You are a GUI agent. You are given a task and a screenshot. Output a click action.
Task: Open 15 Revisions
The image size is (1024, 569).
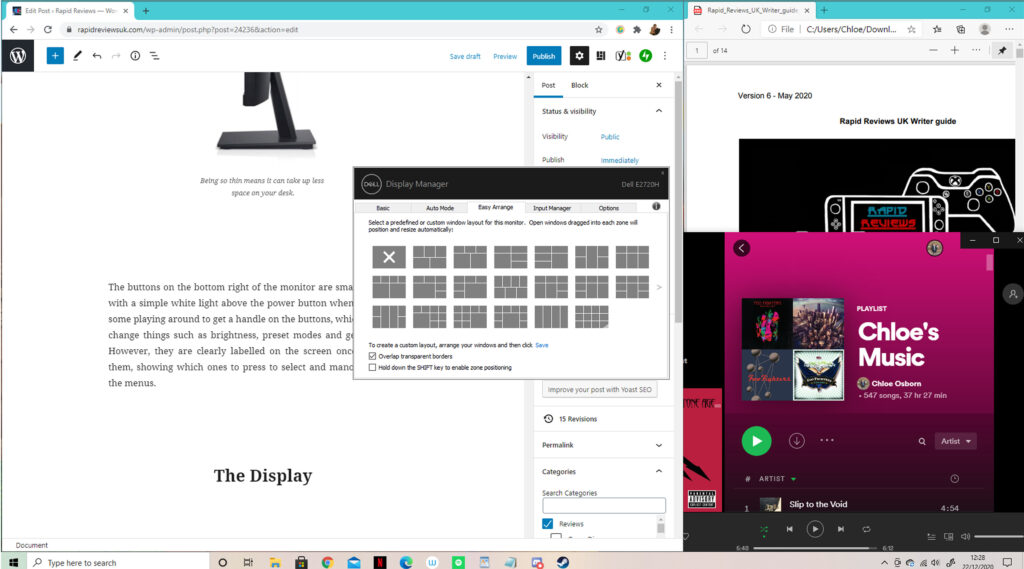tap(577, 419)
